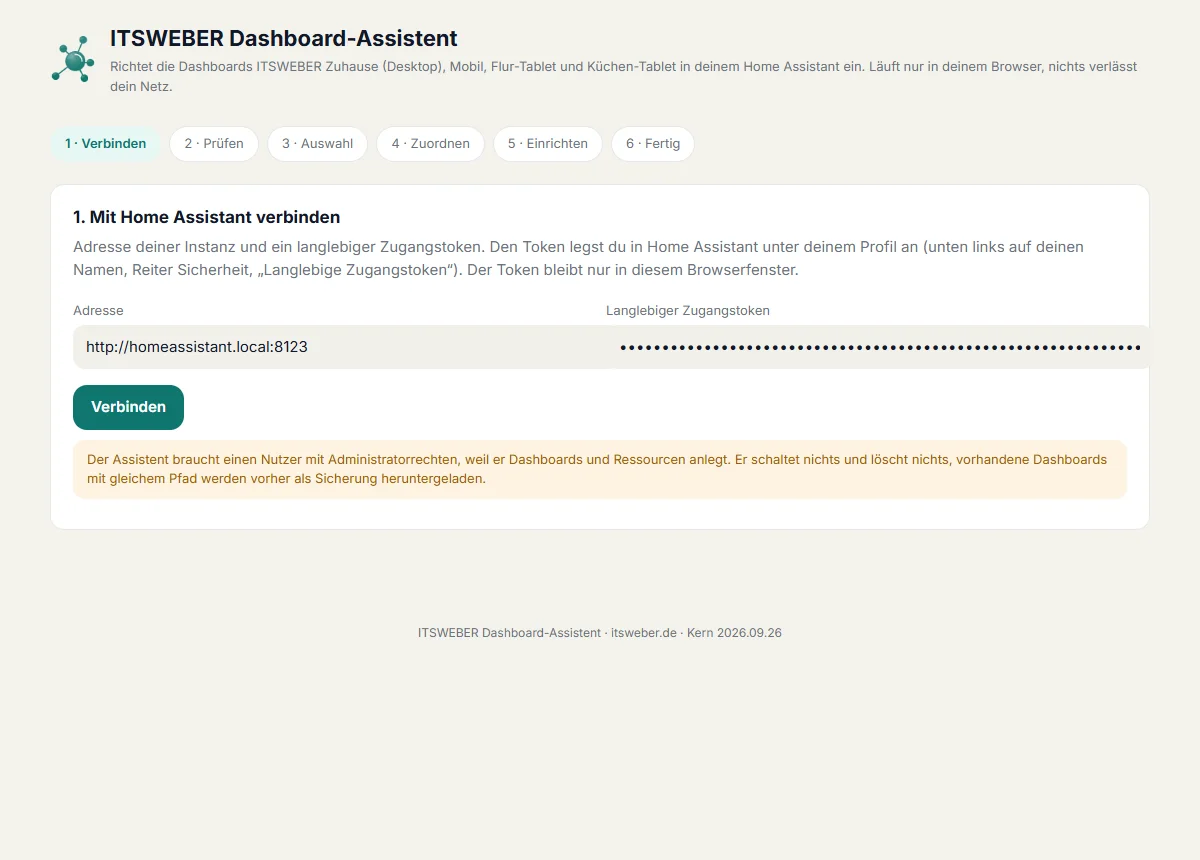Viewport: 1200px width, 860px height.
Task: Click the Adresse input field
Action: [335, 347]
